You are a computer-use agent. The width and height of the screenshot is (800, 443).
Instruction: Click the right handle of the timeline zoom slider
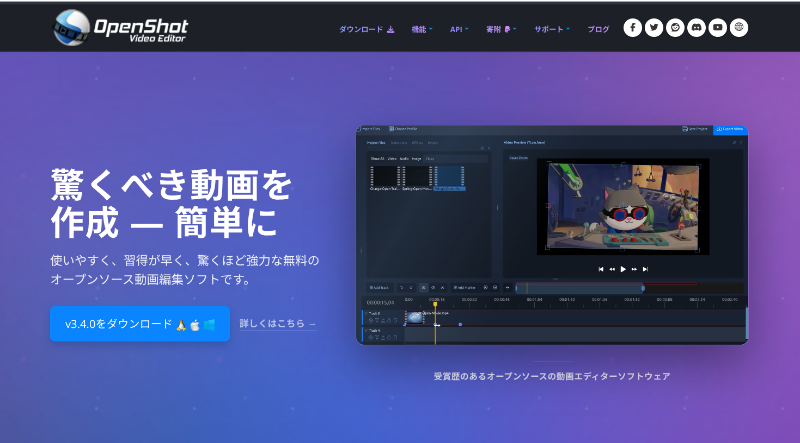click(x=643, y=288)
